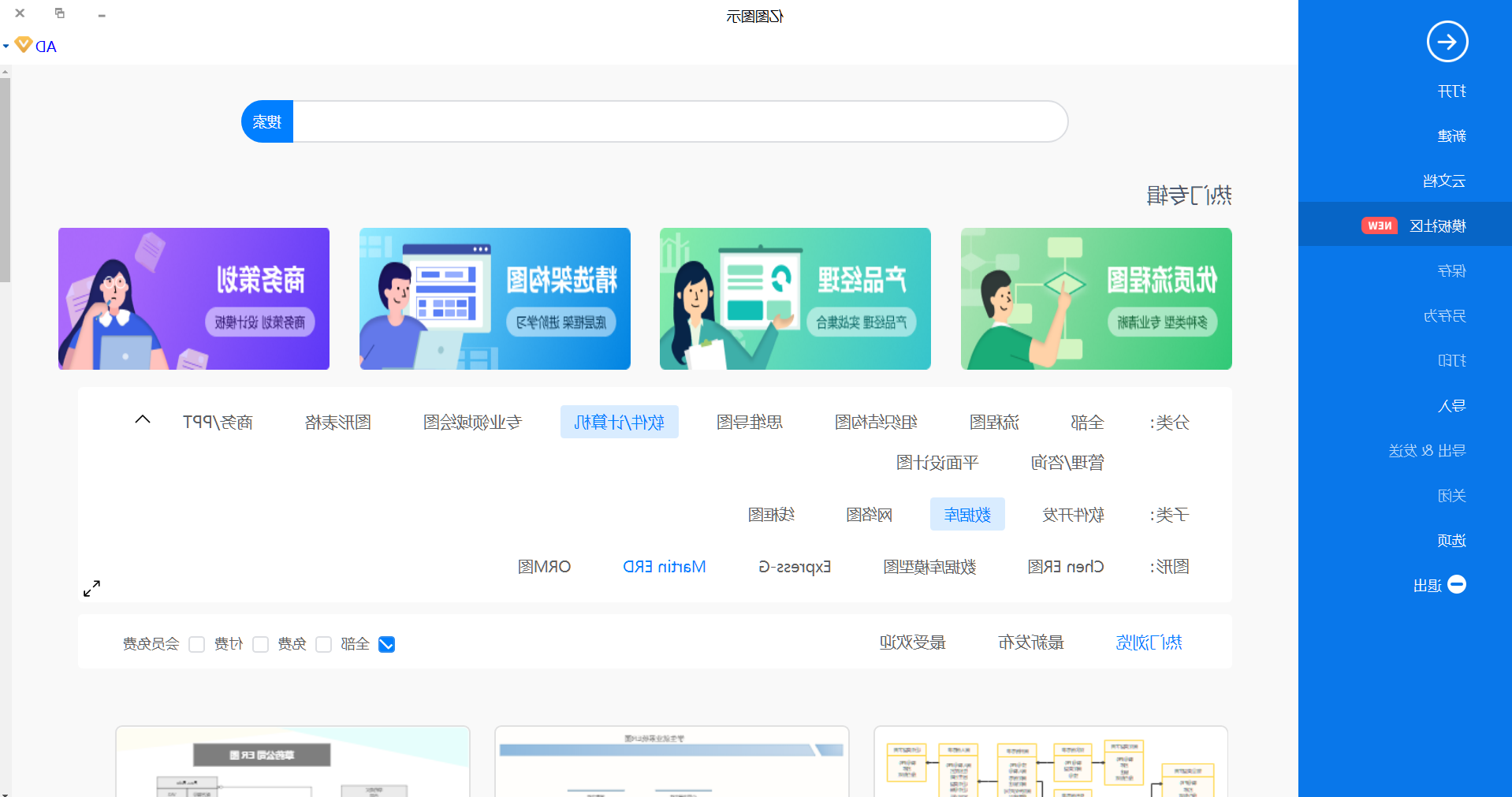
Task: Choose the 数据库 subcategory
Action: (x=967, y=515)
